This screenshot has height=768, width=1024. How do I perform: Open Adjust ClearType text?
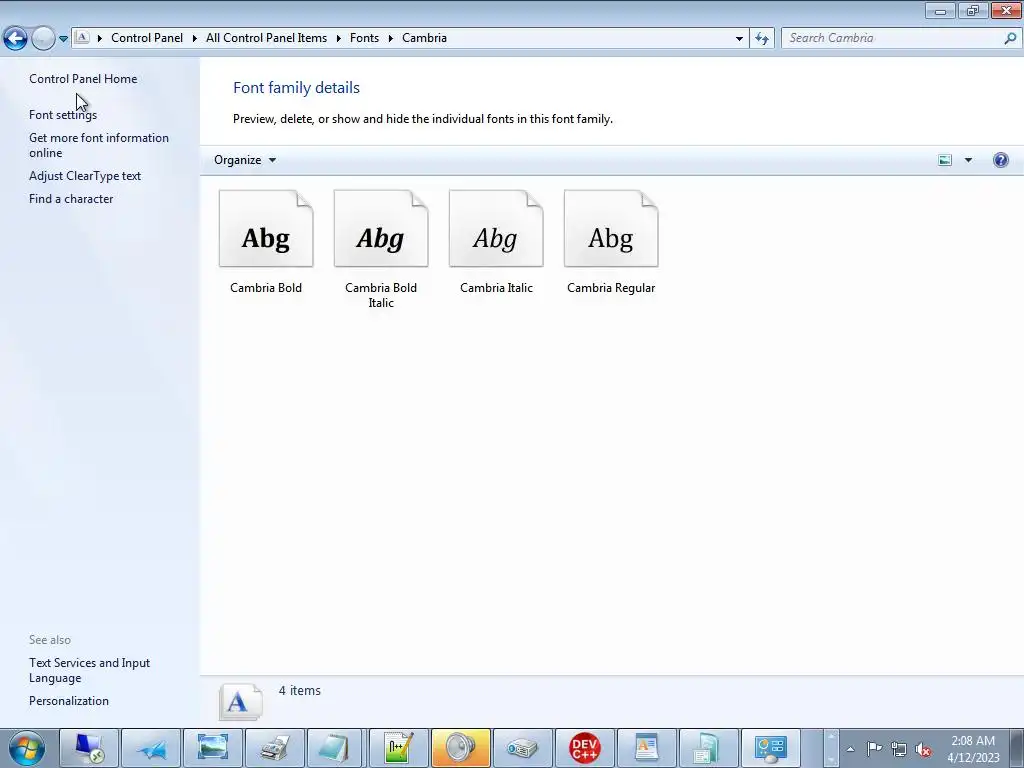coord(85,176)
